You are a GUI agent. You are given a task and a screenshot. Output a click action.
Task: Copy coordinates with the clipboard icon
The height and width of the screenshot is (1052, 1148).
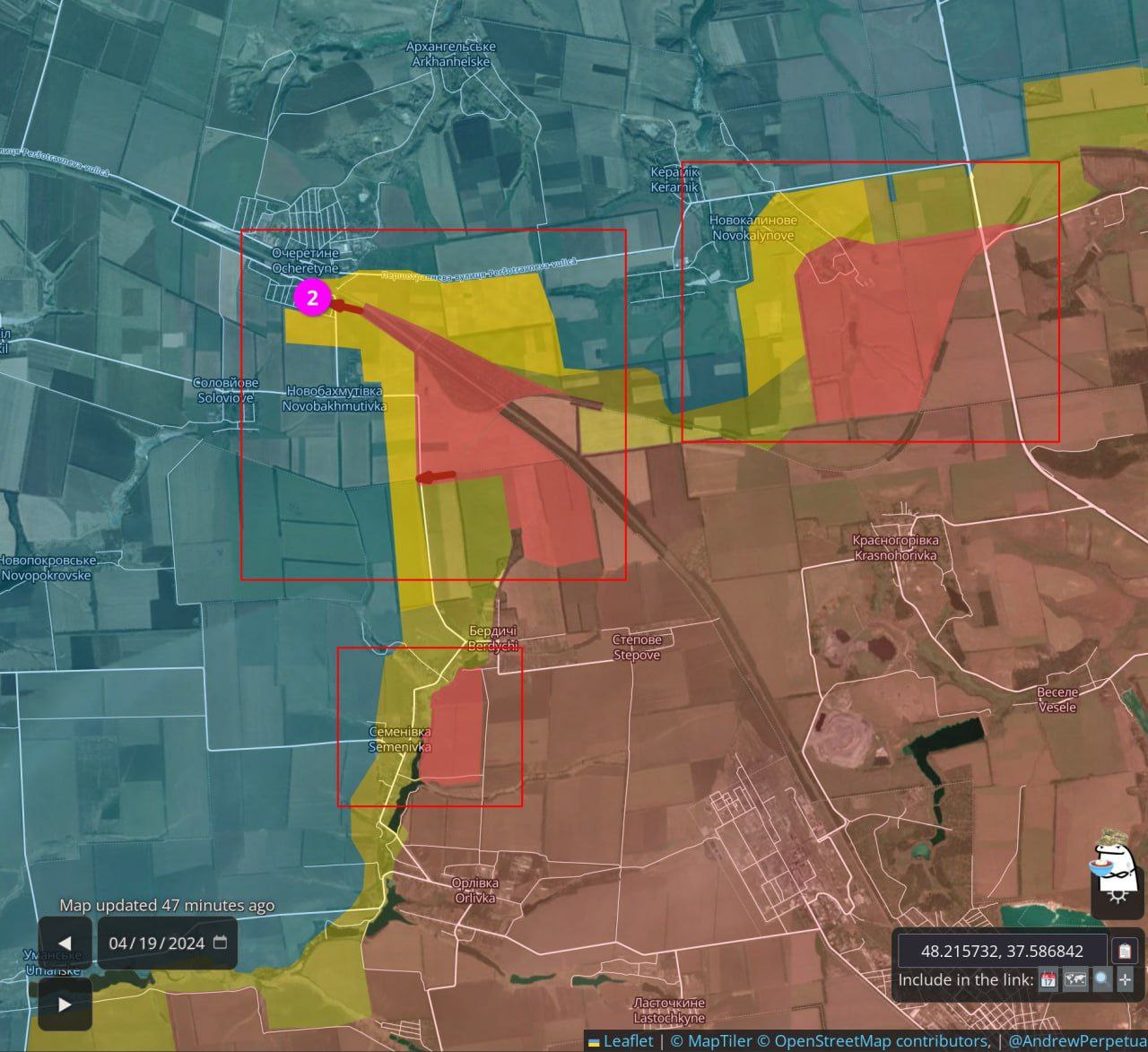point(1125,951)
